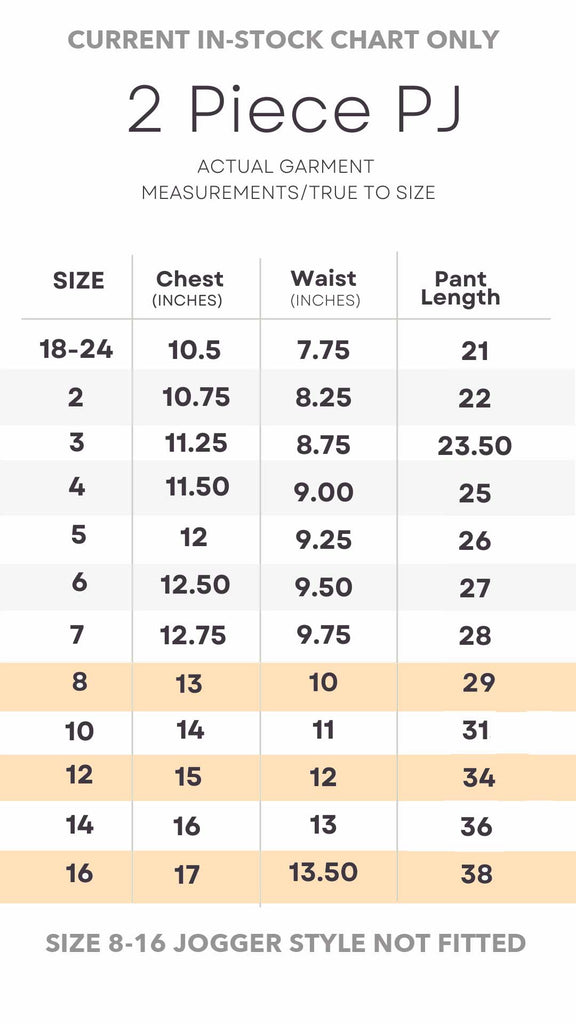Click pant length 27 for size 6
This screenshot has height=1024, width=576.
(x=475, y=588)
